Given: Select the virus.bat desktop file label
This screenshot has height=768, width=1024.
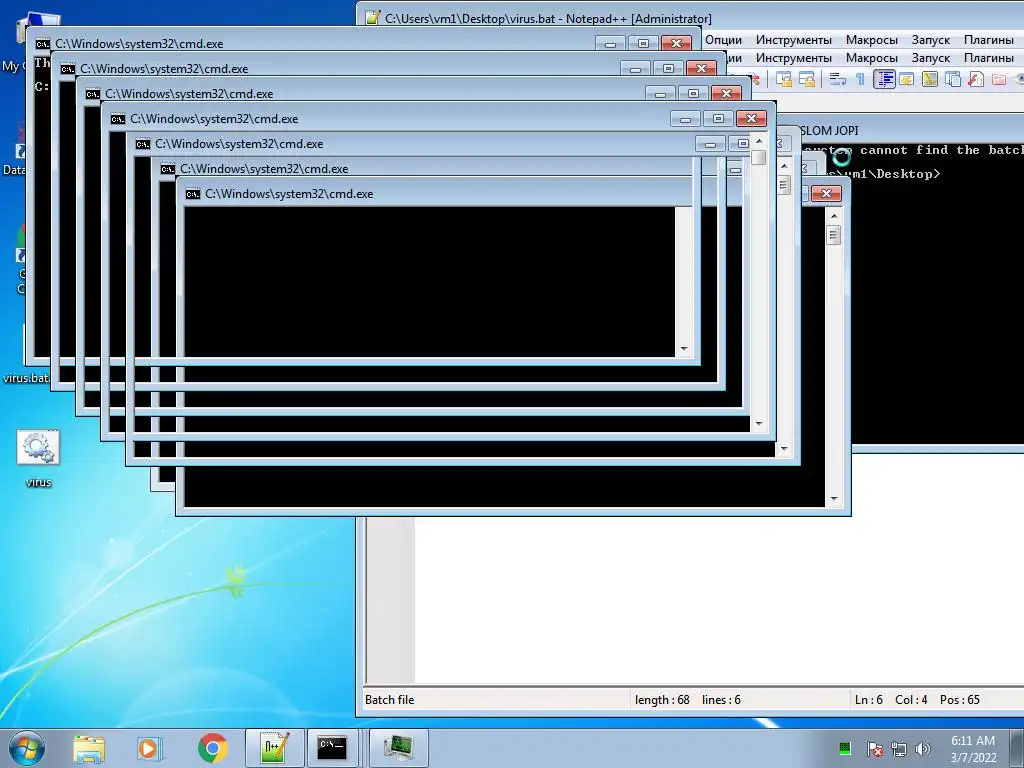Looking at the screenshot, I should click(26, 377).
